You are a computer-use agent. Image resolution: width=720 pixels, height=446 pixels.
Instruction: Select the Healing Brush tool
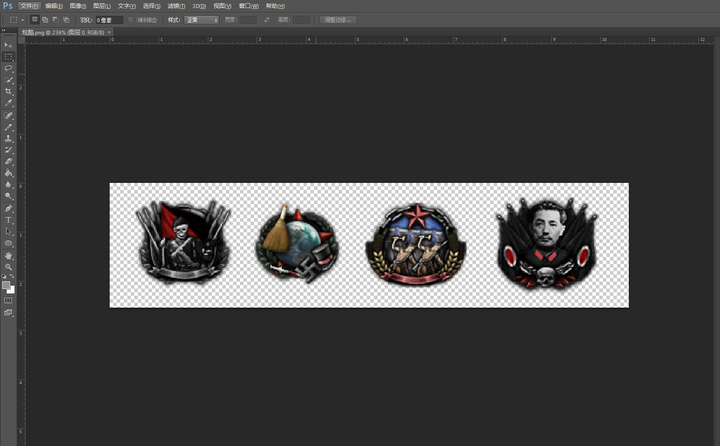[8, 115]
